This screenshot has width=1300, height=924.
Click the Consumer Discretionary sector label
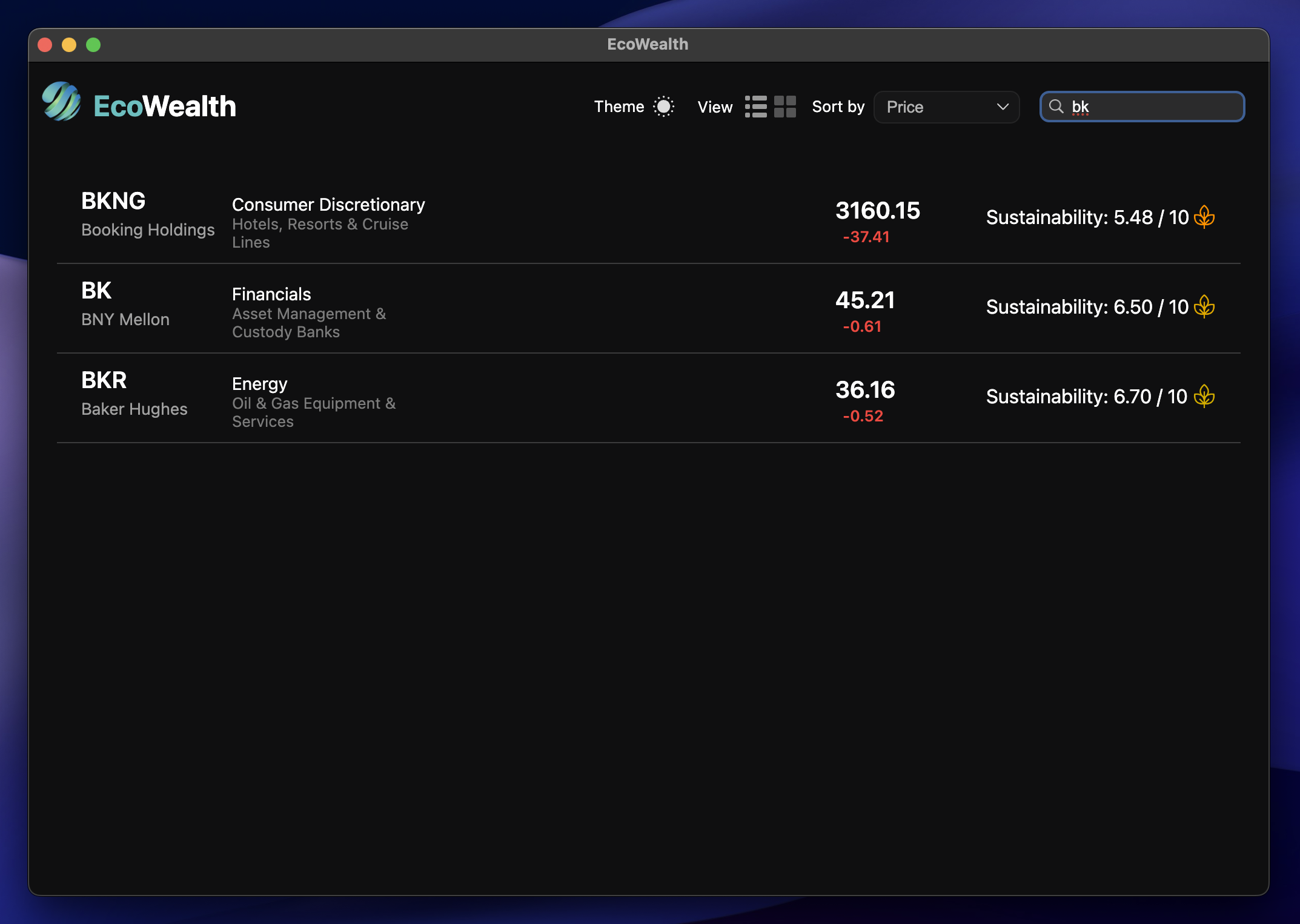pyautogui.click(x=328, y=205)
